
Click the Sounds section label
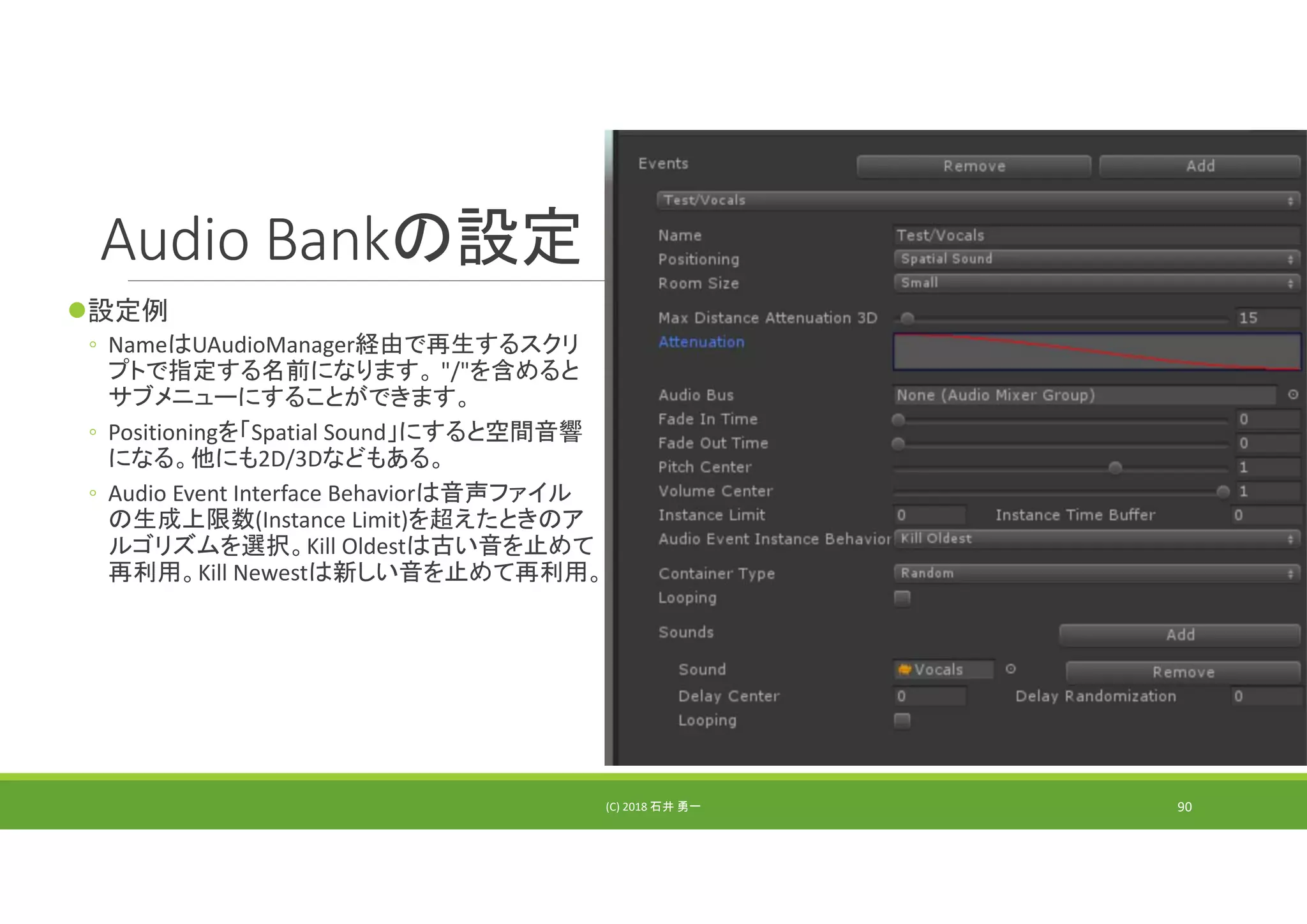point(686,632)
